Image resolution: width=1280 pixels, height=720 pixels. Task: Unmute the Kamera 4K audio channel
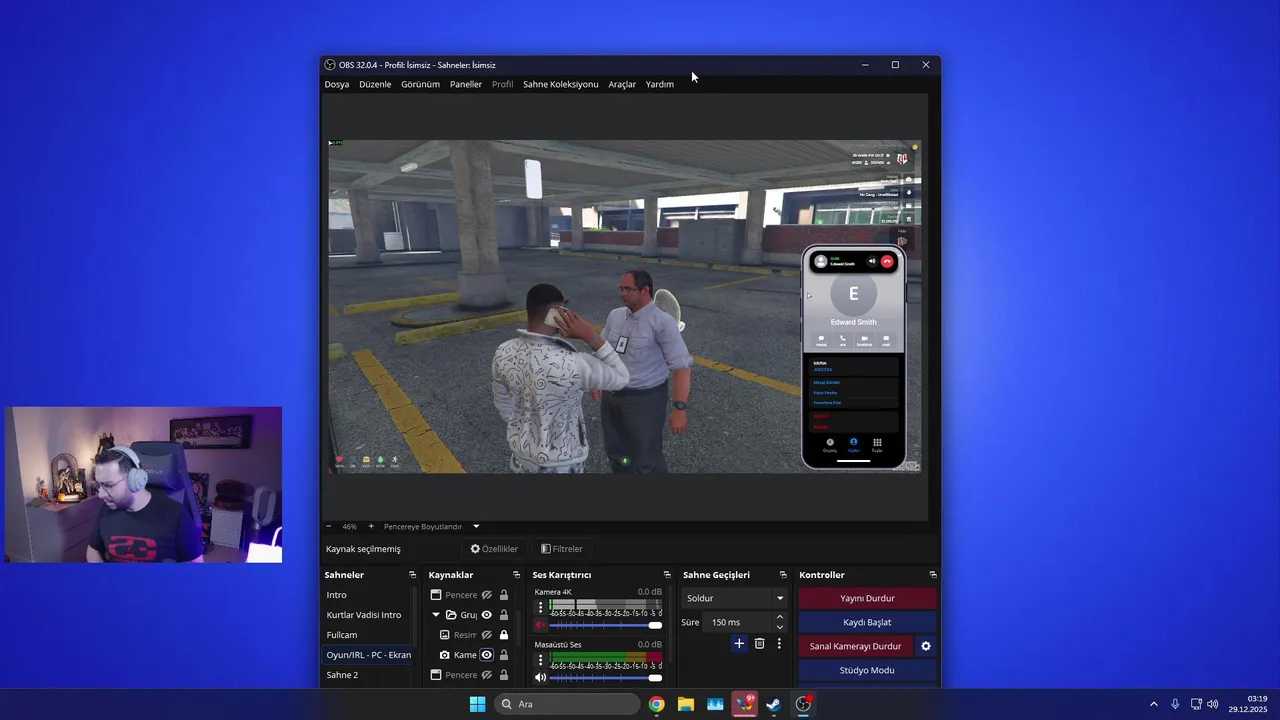tap(541, 625)
